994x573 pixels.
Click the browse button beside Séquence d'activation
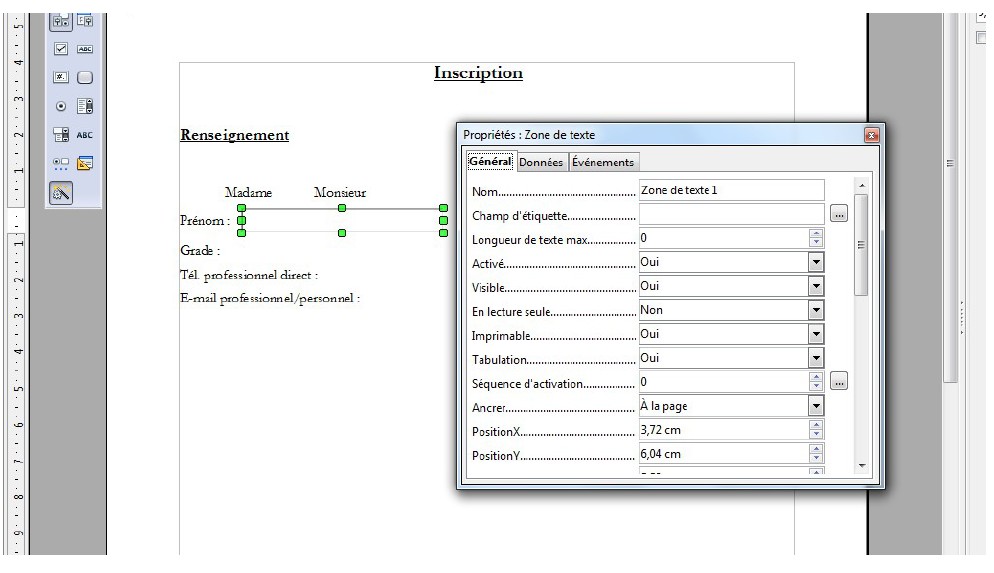click(x=839, y=382)
